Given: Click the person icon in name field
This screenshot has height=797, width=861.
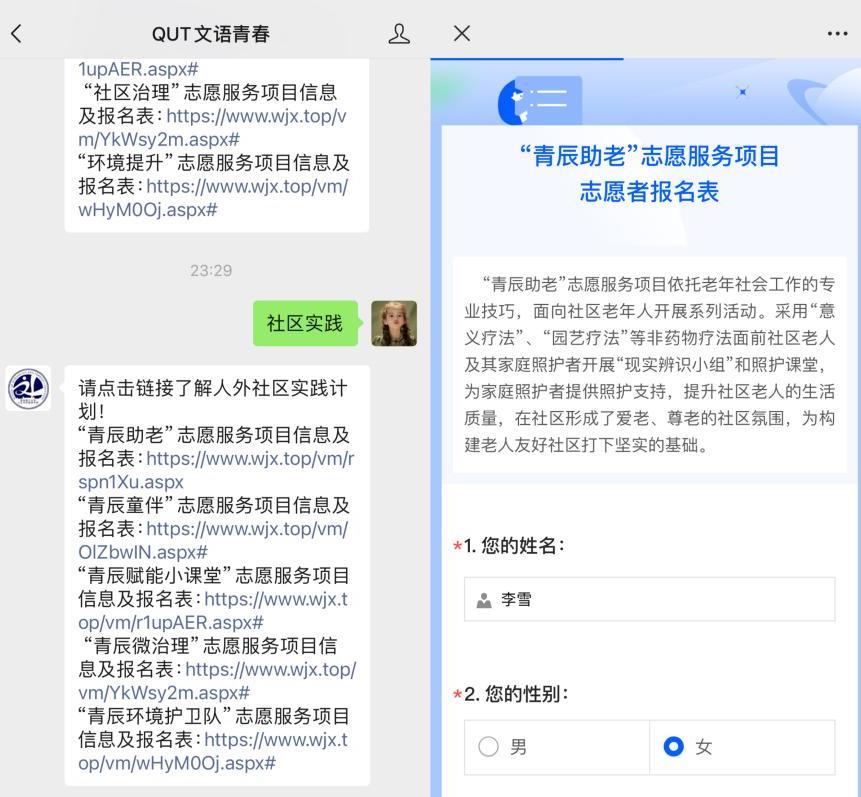Looking at the screenshot, I should coord(484,600).
